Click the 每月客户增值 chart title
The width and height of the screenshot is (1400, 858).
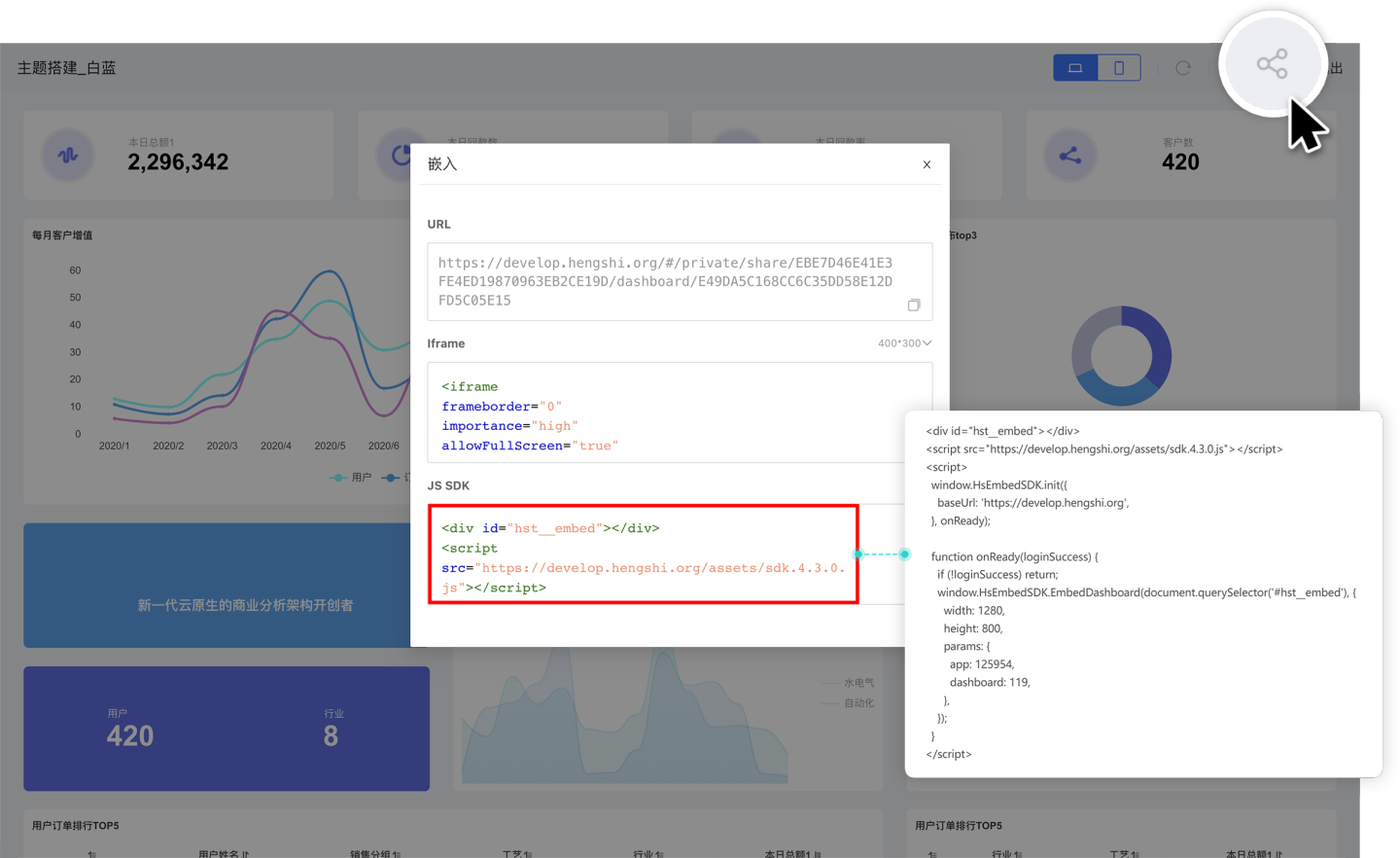(x=62, y=235)
